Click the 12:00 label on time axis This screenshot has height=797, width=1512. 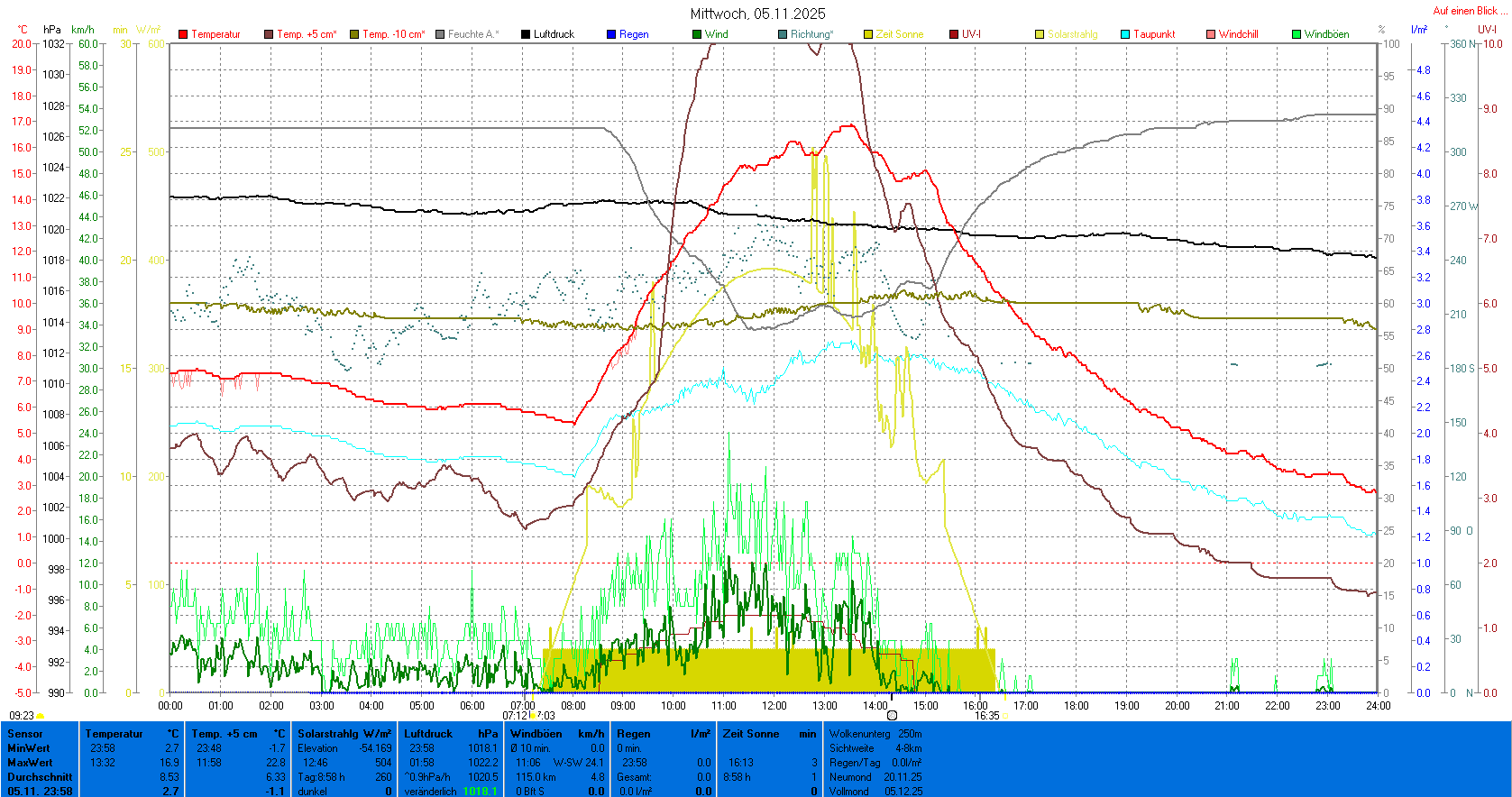774,706
